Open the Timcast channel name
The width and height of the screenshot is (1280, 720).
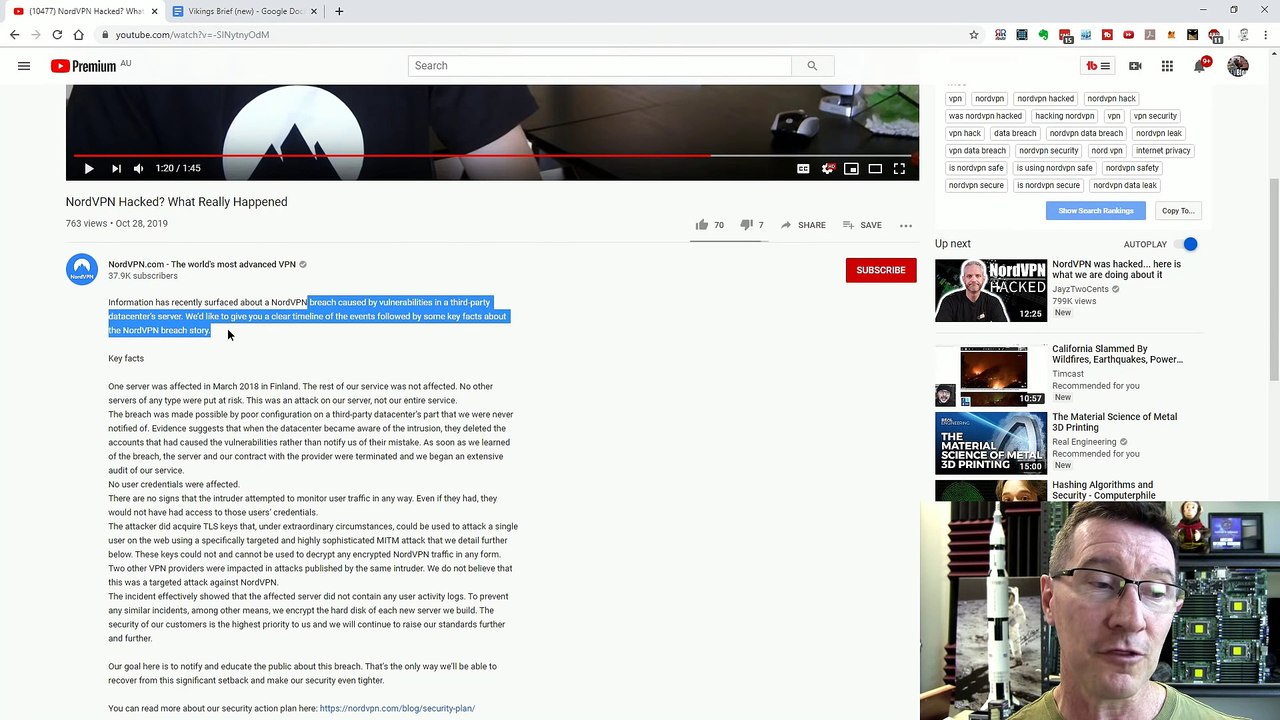click(1068, 374)
